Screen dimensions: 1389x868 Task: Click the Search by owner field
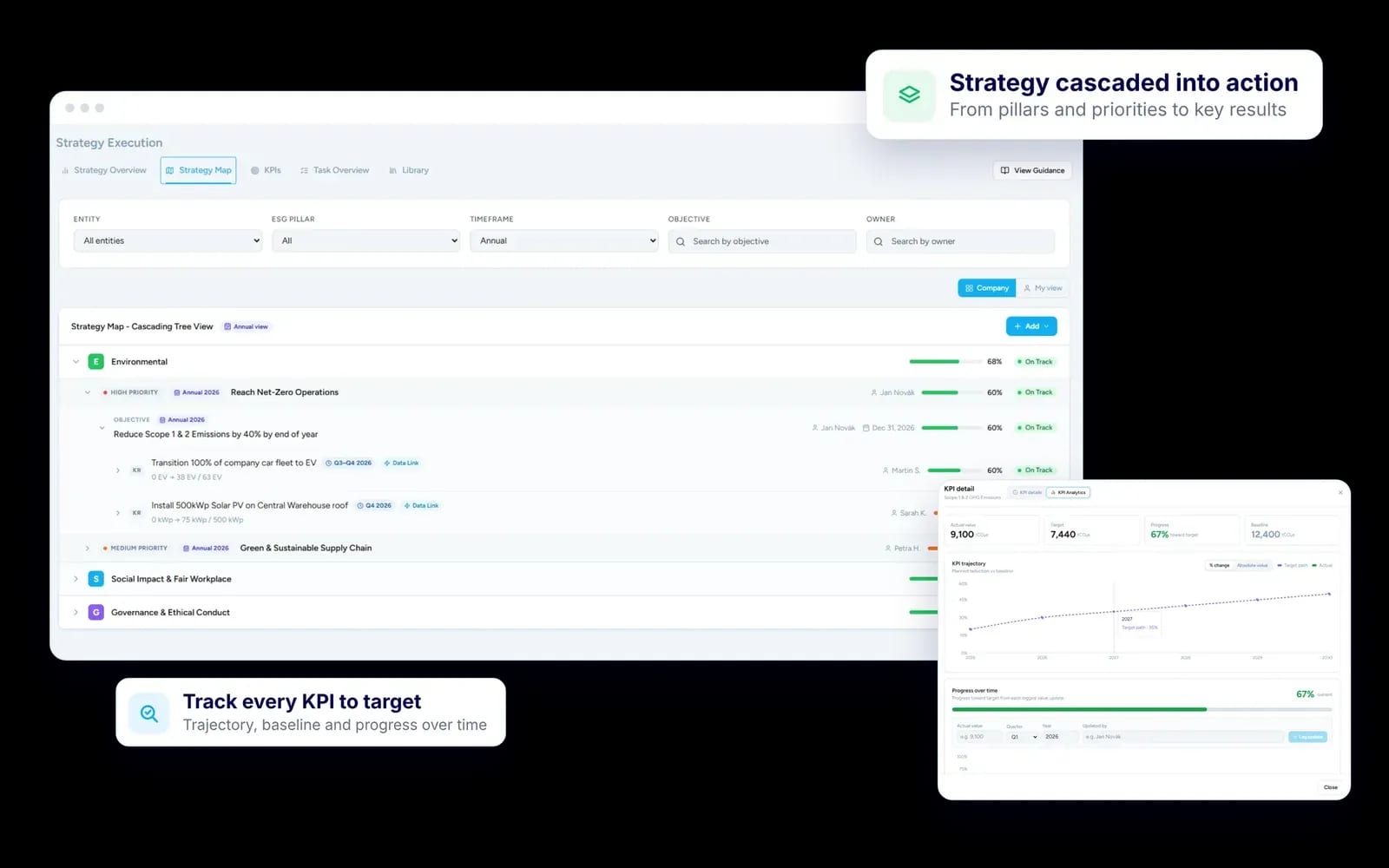tap(960, 241)
